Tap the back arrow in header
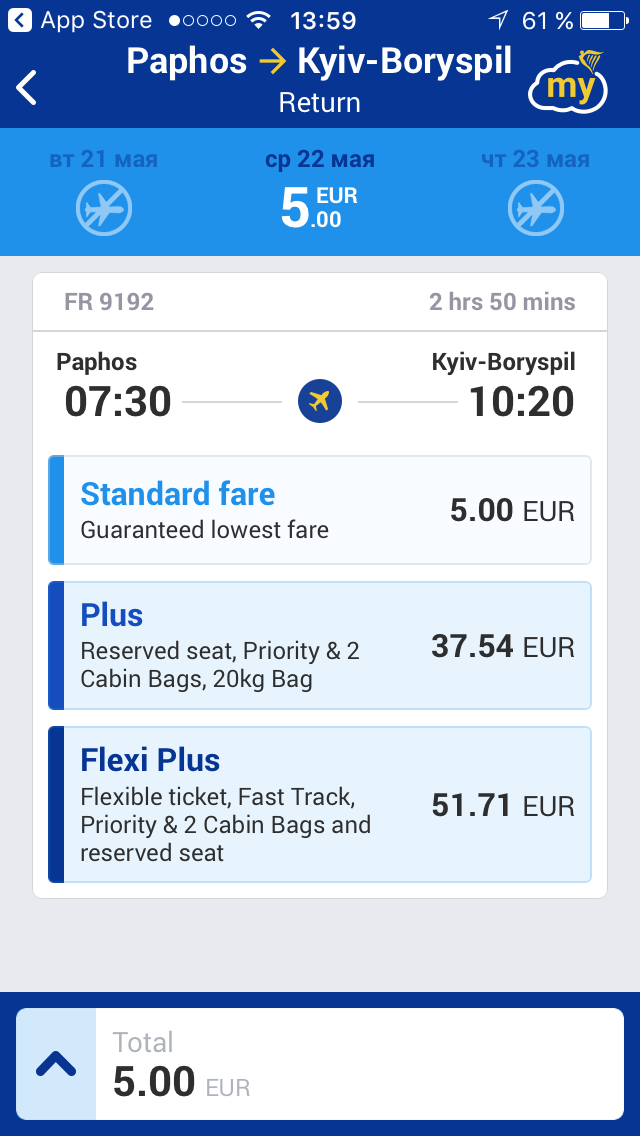This screenshot has height=1136, width=640. pyautogui.click(x=27, y=87)
